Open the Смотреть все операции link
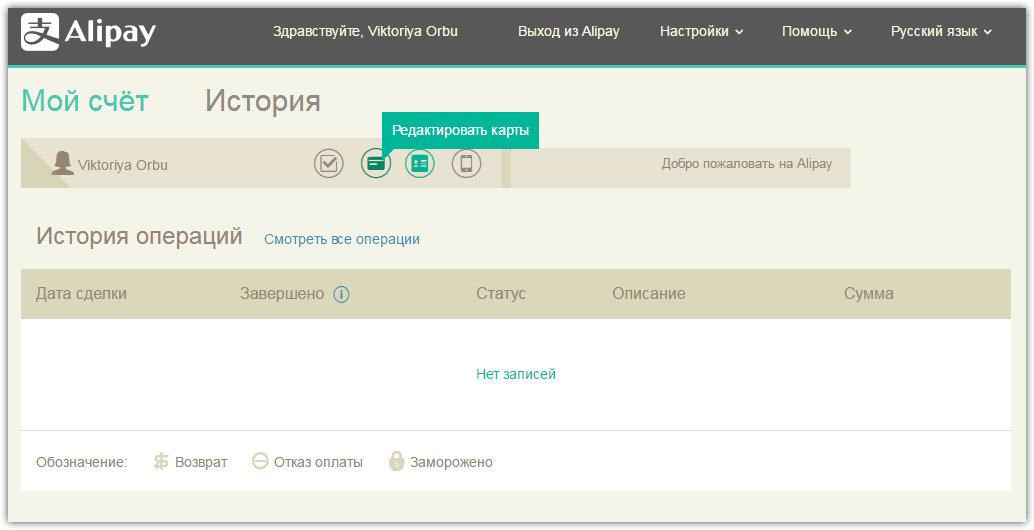This screenshot has width=1034, height=530. pos(342,239)
